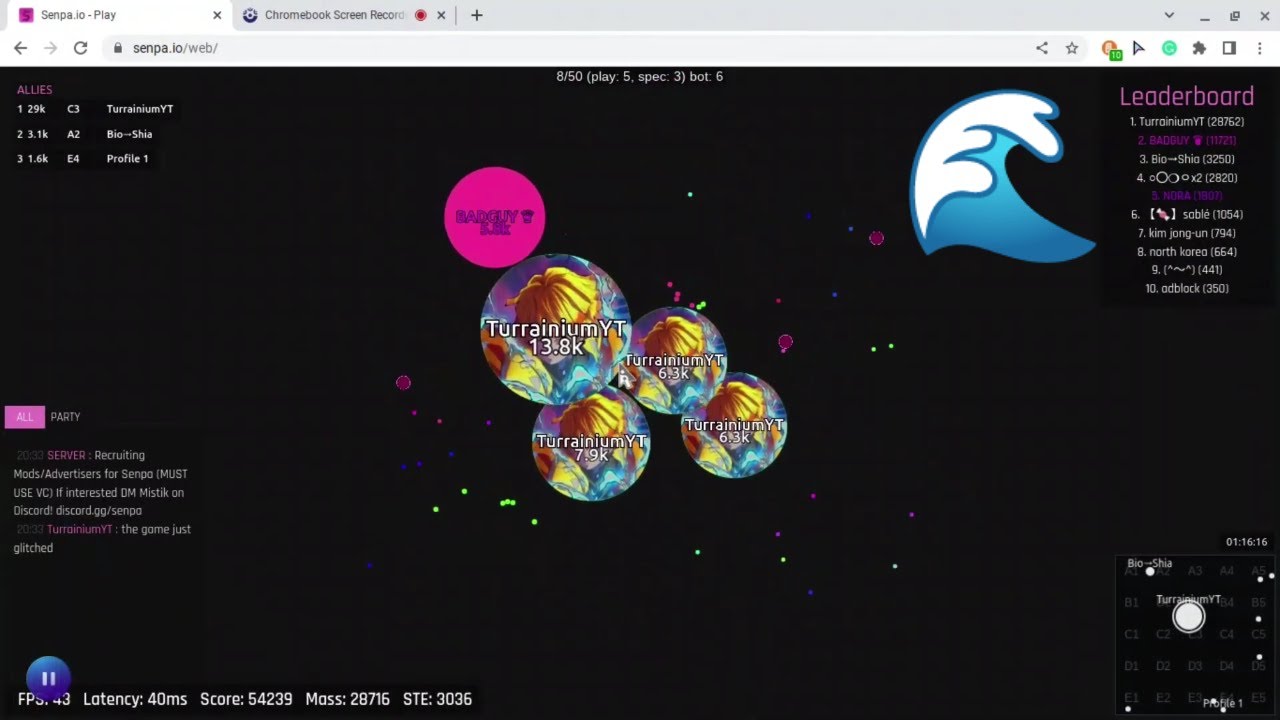The height and width of the screenshot is (720, 1280).
Task: Click the Bio→Shia marker on the minimap
Action: pos(1150,571)
